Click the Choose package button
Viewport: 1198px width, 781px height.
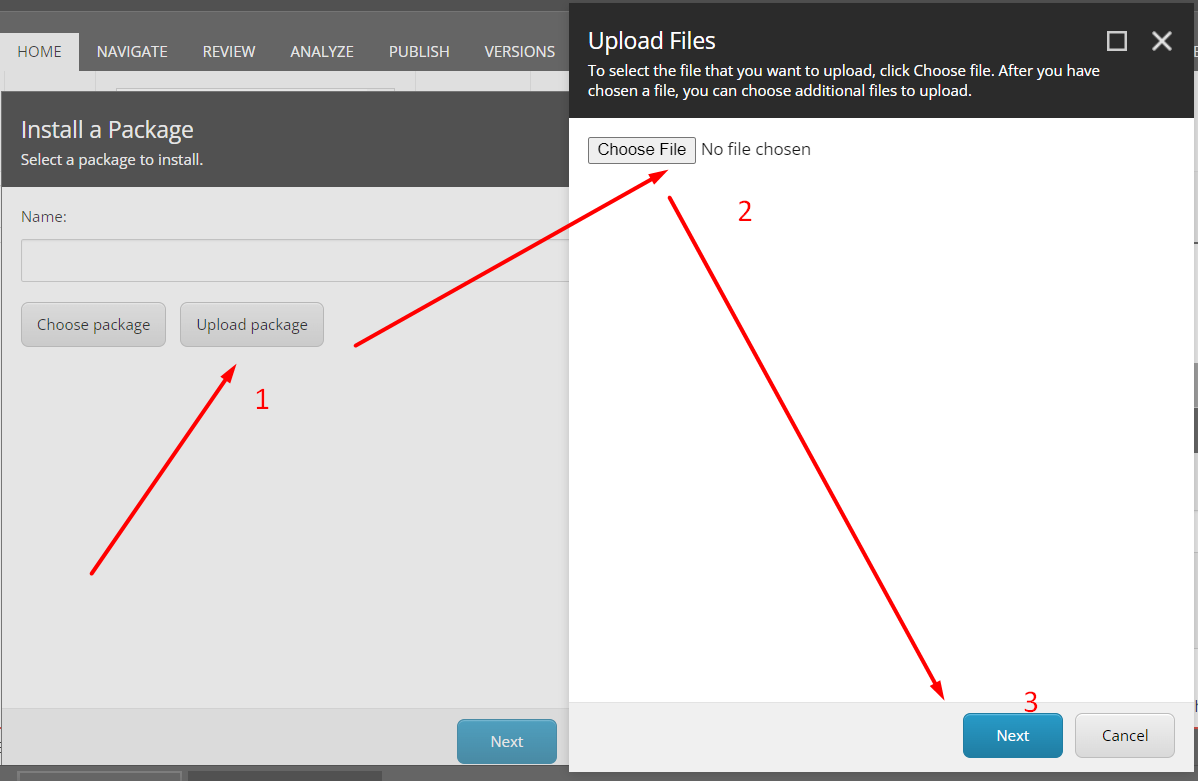93,325
